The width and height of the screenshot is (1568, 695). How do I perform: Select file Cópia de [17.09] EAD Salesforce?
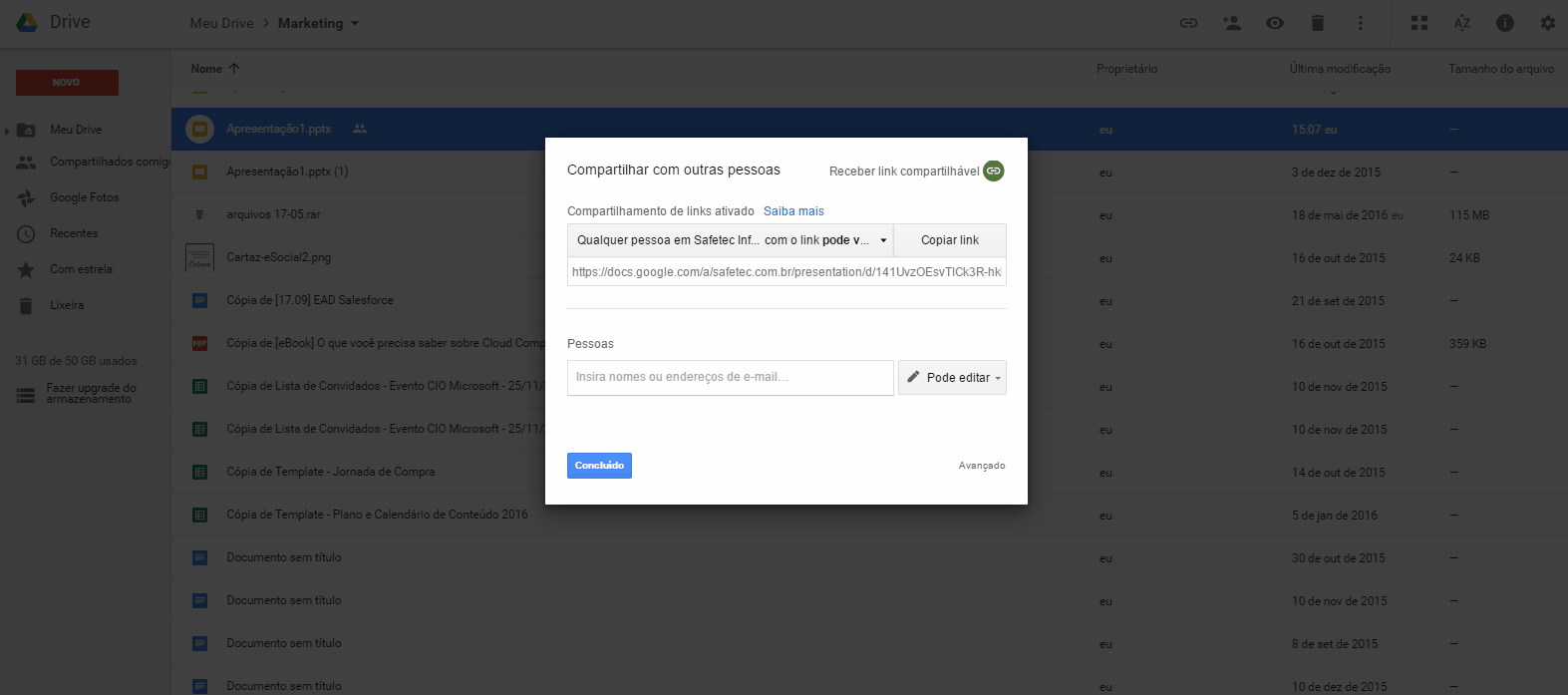[x=310, y=300]
